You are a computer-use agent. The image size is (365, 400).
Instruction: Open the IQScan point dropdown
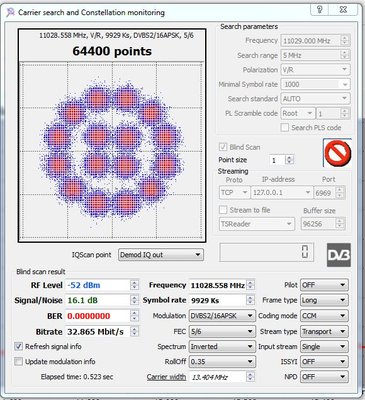click(x=161, y=255)
